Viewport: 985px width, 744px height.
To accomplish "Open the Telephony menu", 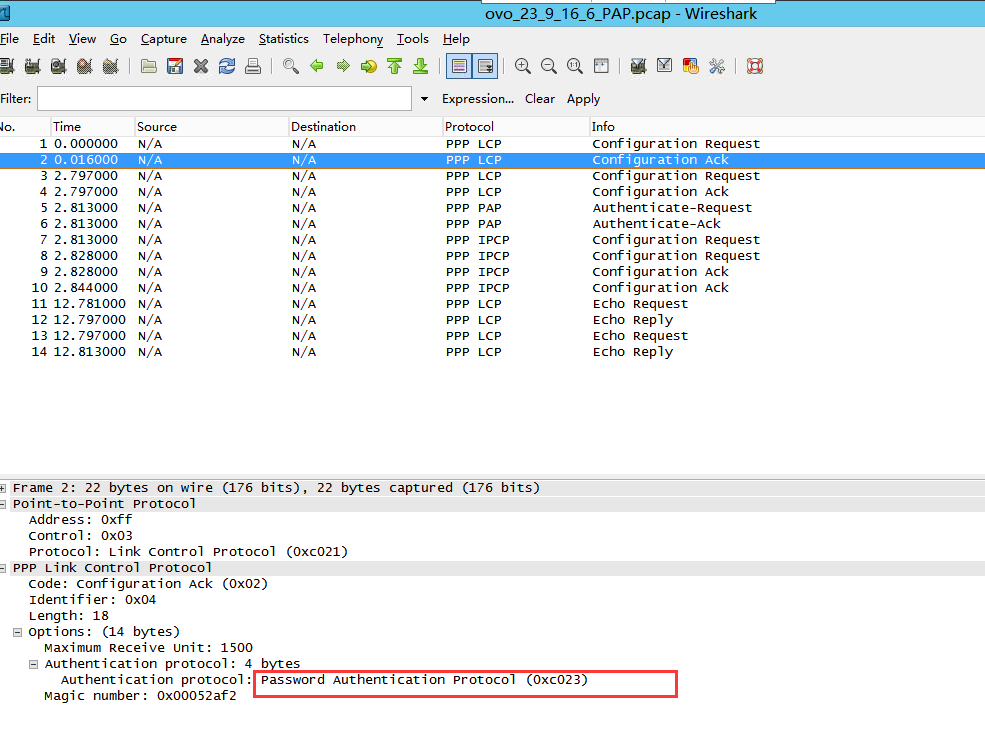I will (352, 39).
